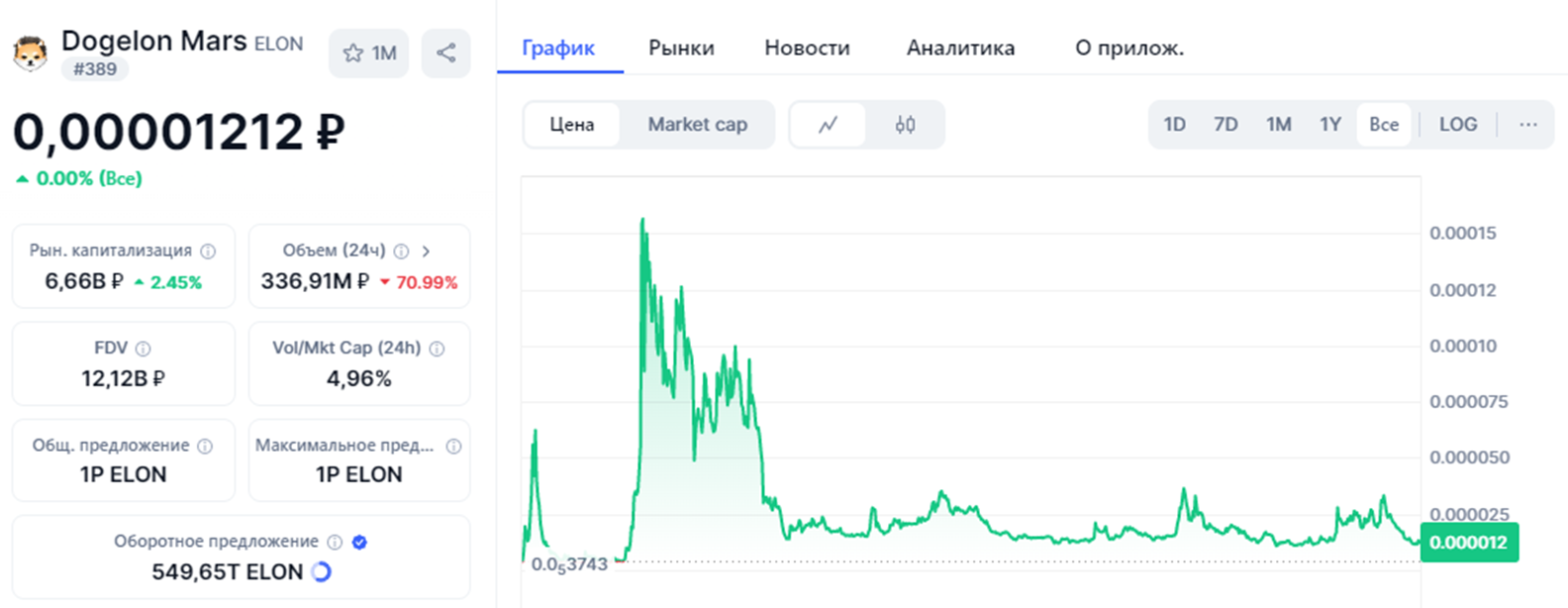Open the График tab
Viewport: 1568px width, 608px height.
coord(558,48)
